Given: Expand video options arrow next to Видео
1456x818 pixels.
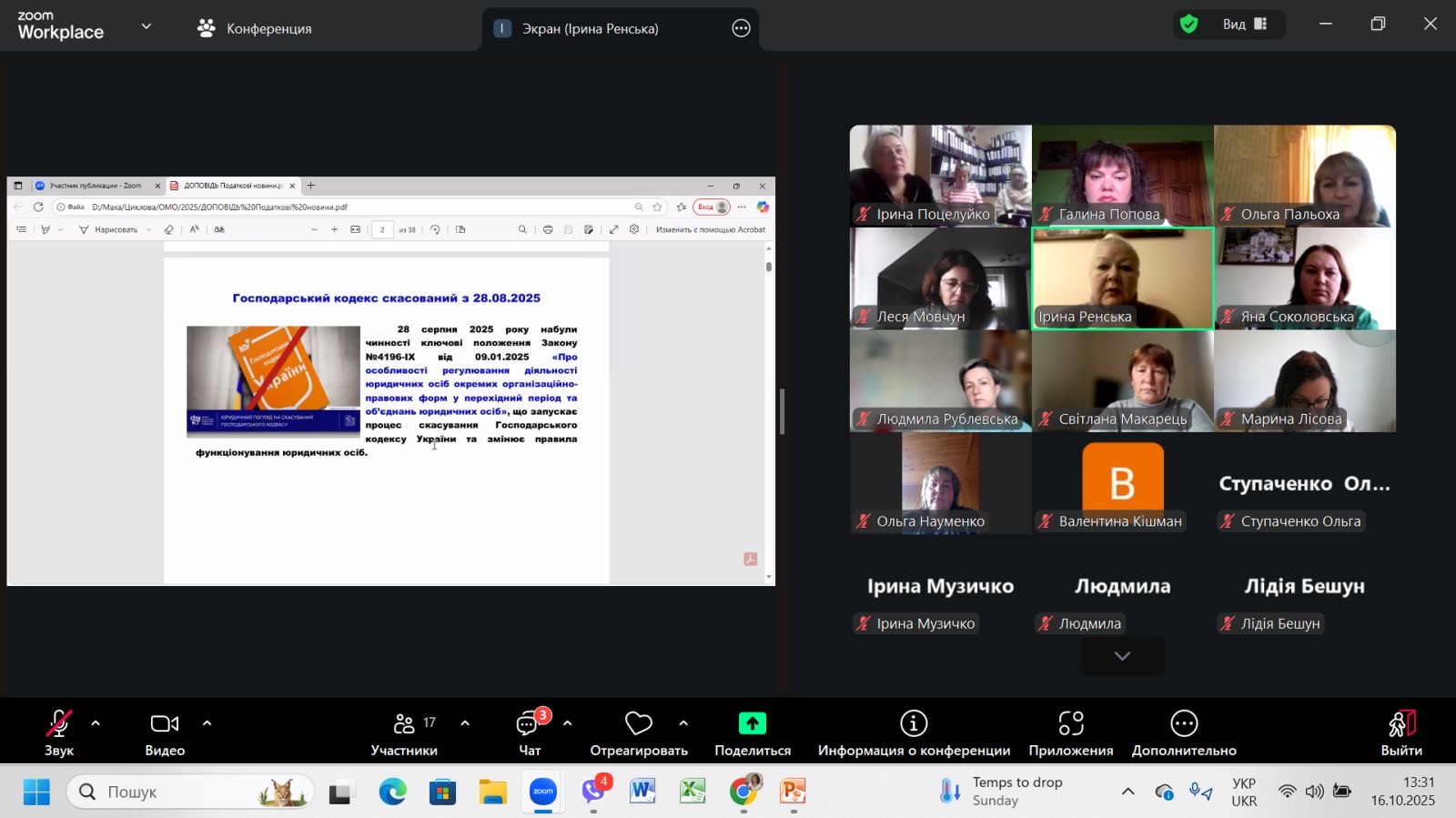Looking at the screenshot, I should 207,723.
